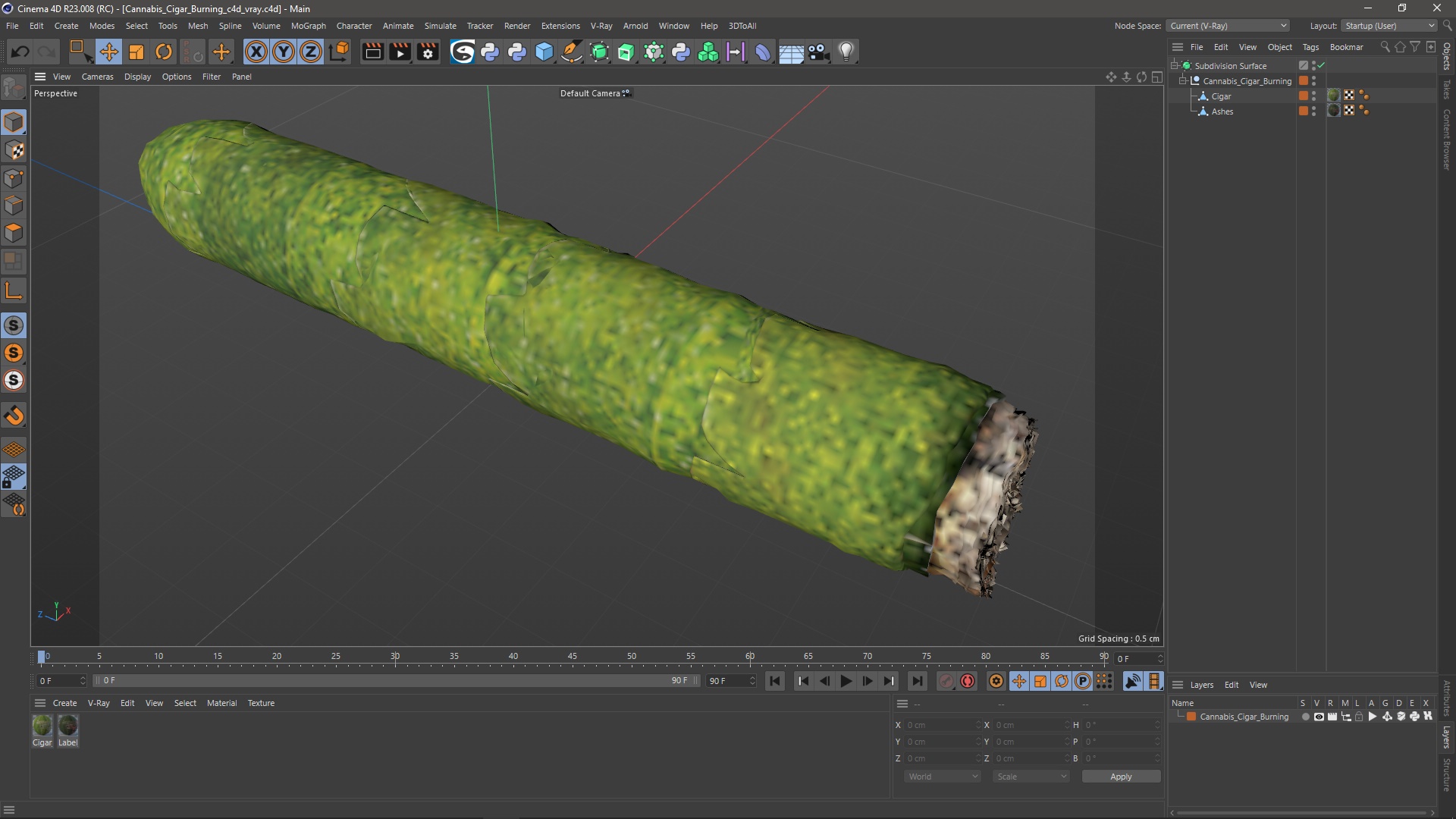
Task: Open the Simulate menu
Action: 440,26
